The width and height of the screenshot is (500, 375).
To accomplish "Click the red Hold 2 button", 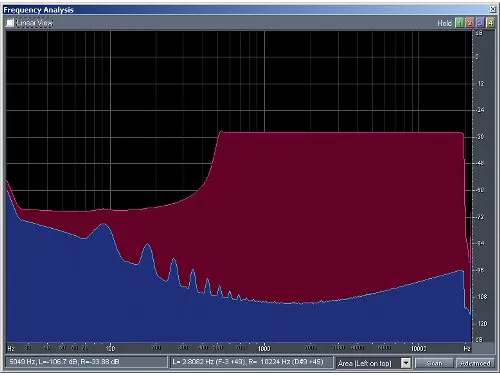I will tap(470, 23).
